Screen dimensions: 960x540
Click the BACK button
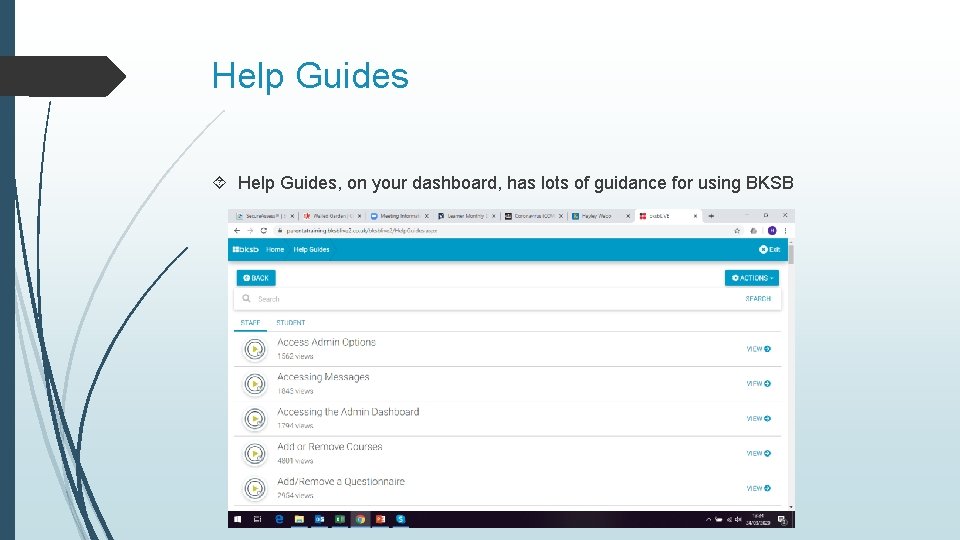pyautogui.click(x=256, y=278)
